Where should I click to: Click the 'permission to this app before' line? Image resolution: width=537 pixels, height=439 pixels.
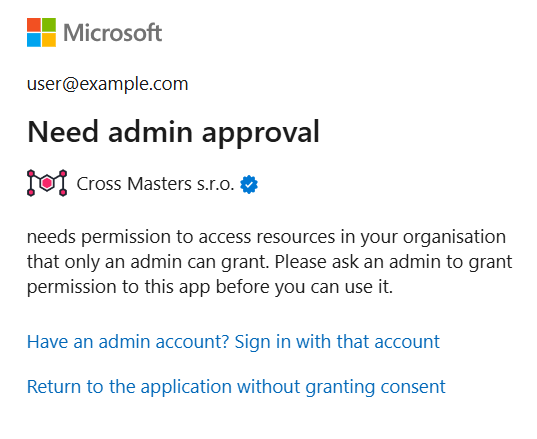tap(210, 287)
